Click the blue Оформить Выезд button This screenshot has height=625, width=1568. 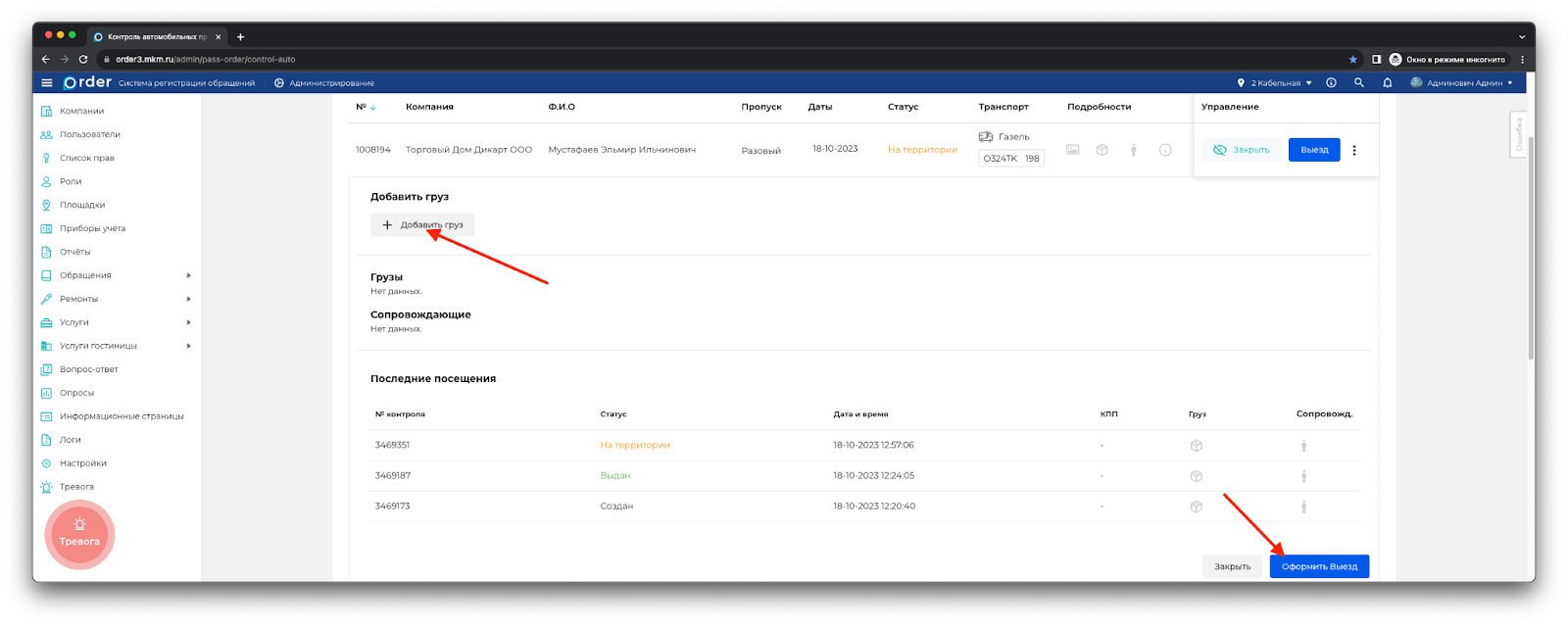click(x=1319, y=566)
